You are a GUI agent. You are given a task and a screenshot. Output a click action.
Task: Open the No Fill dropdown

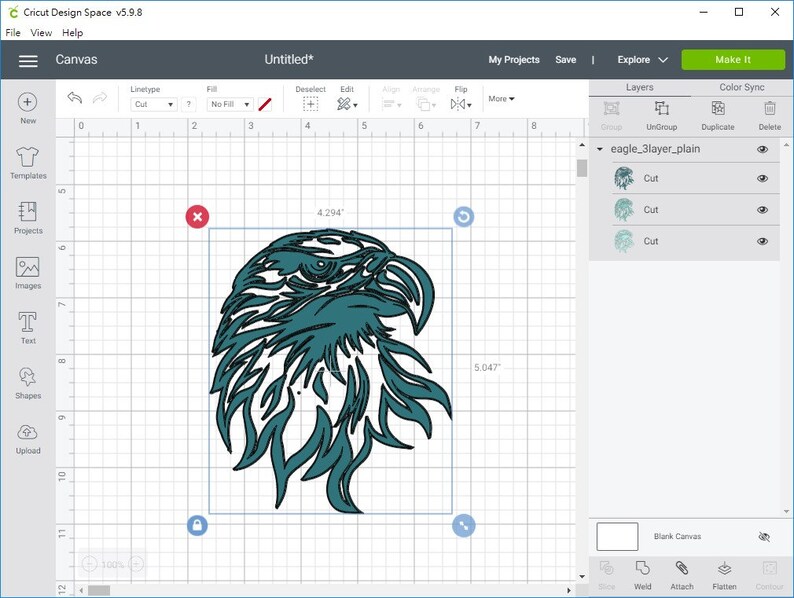(x=230, y=104)
